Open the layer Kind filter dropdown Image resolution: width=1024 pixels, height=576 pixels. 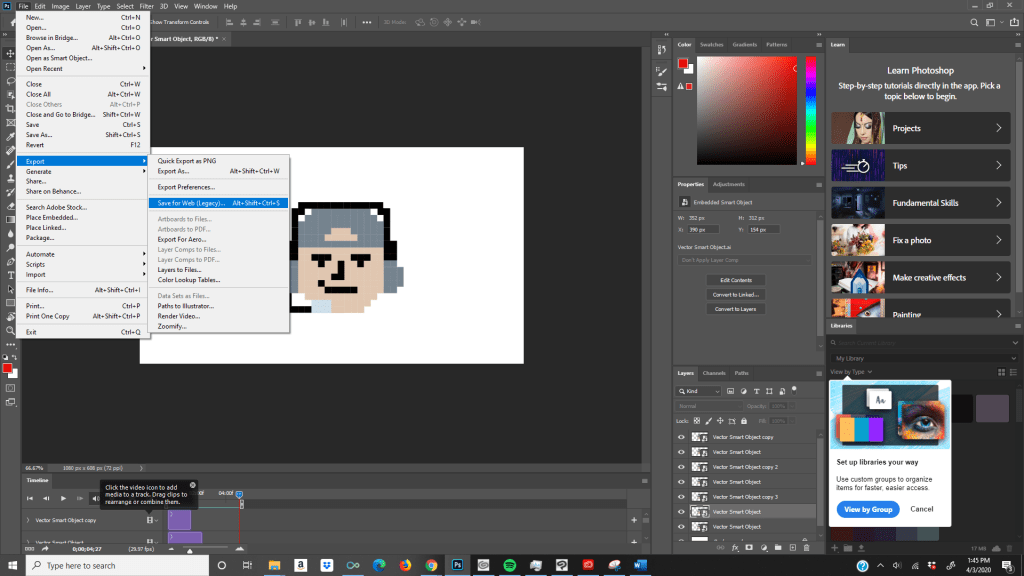pyautogui.click(x=702, y=391)
